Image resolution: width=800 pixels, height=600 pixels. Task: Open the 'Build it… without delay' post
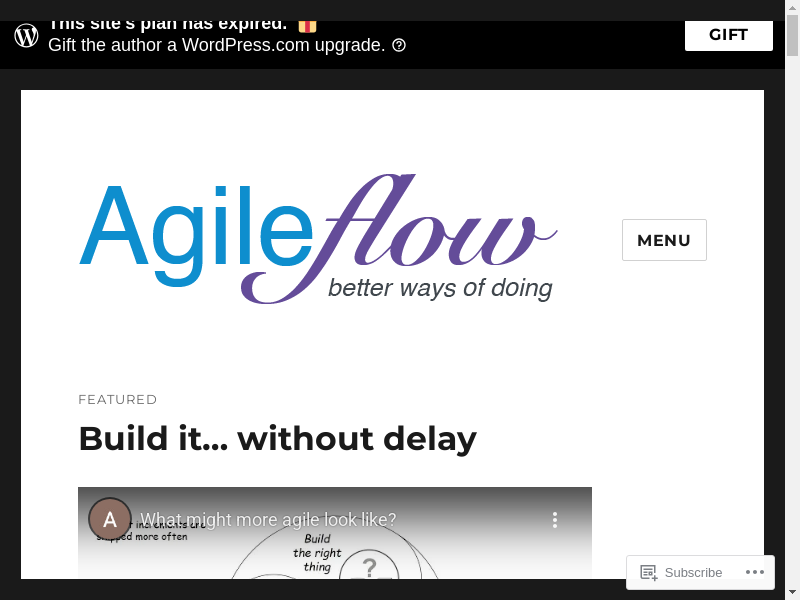point(277,438)
